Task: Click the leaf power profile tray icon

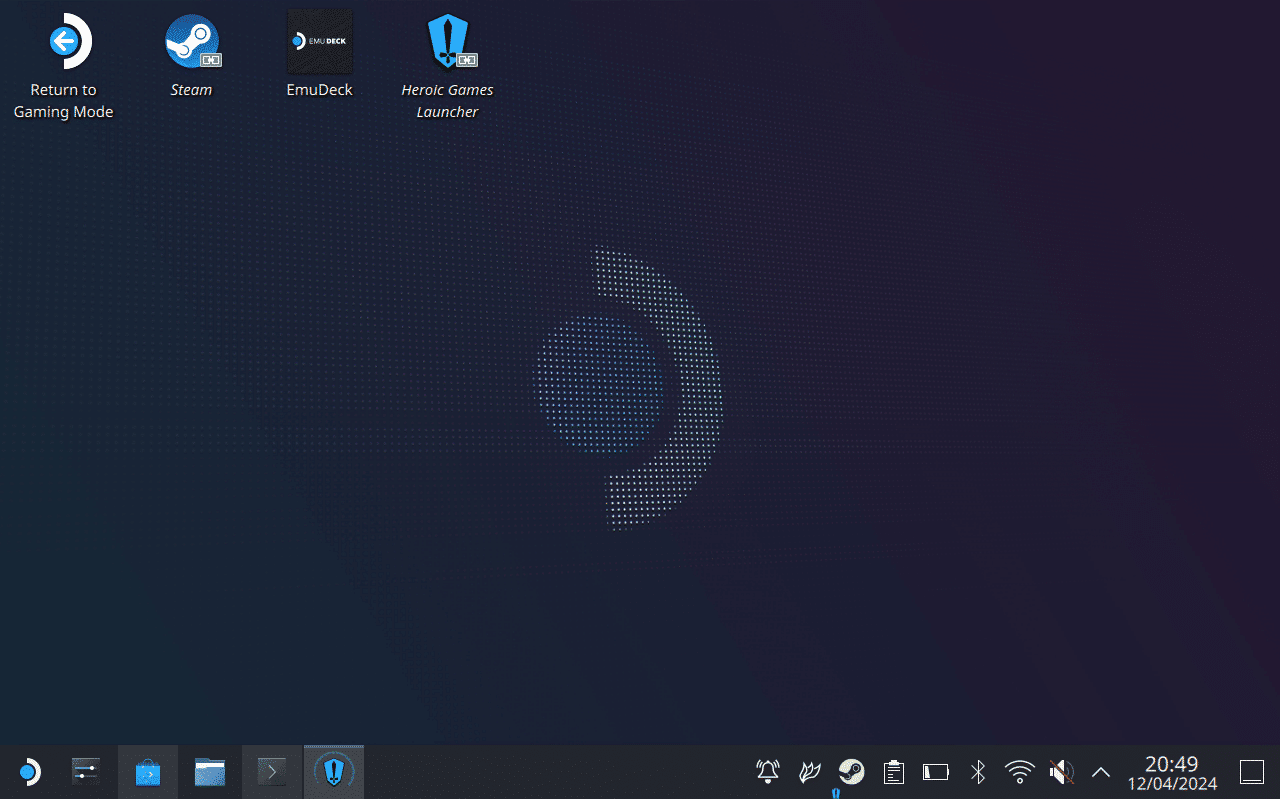Action: pos(810,771)
